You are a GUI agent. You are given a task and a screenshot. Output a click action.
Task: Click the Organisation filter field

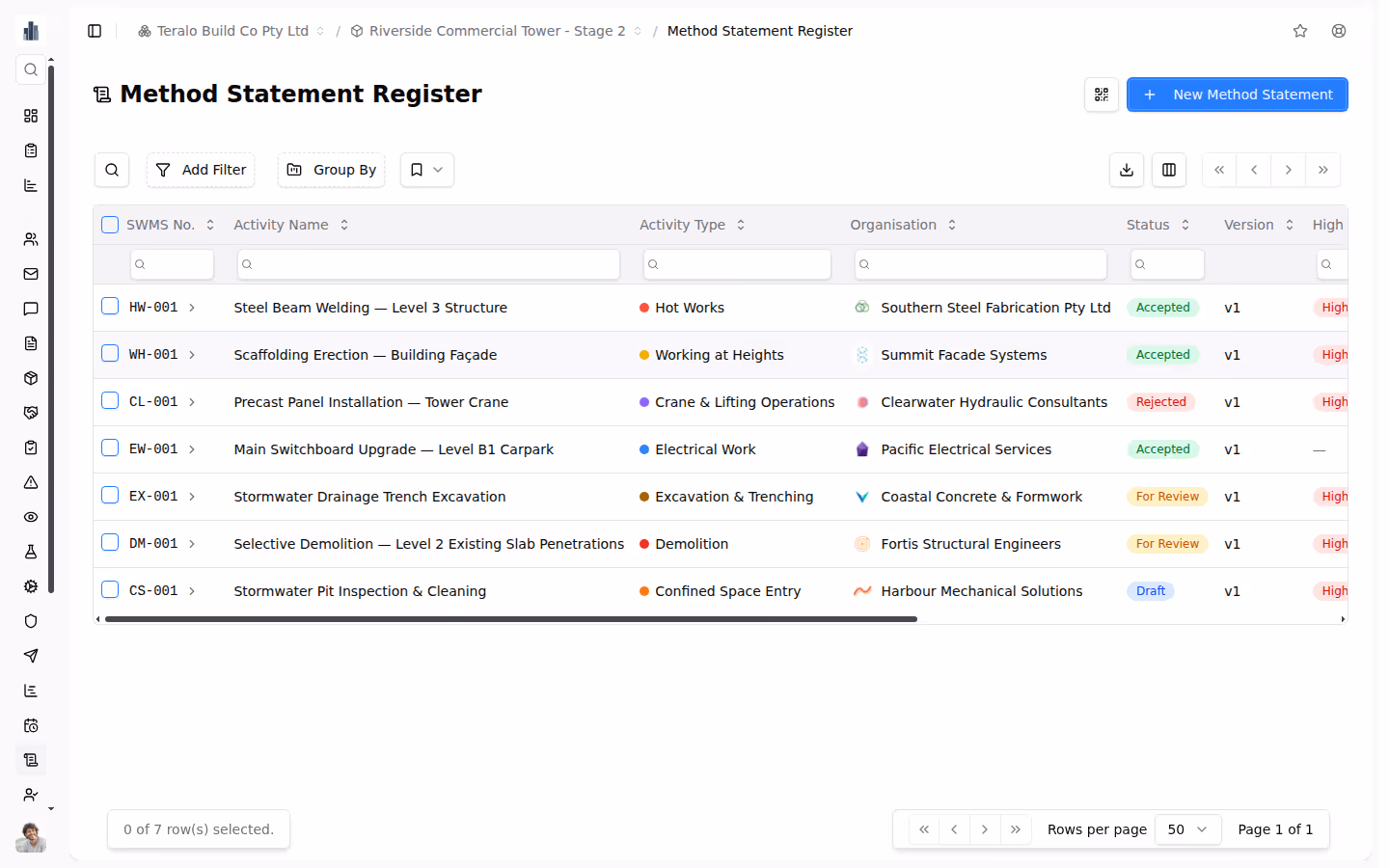[981, 264]
